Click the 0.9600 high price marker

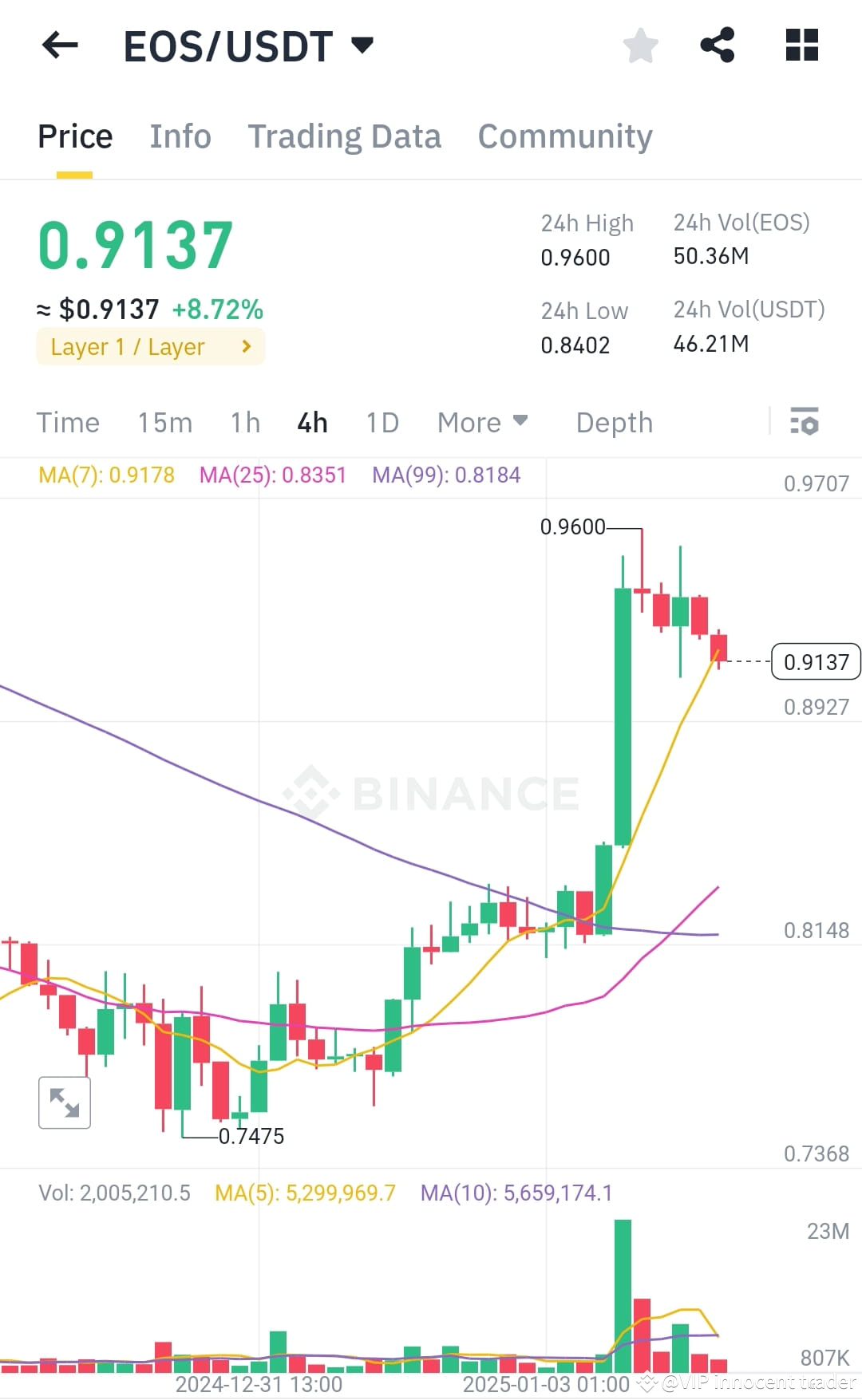571,526
